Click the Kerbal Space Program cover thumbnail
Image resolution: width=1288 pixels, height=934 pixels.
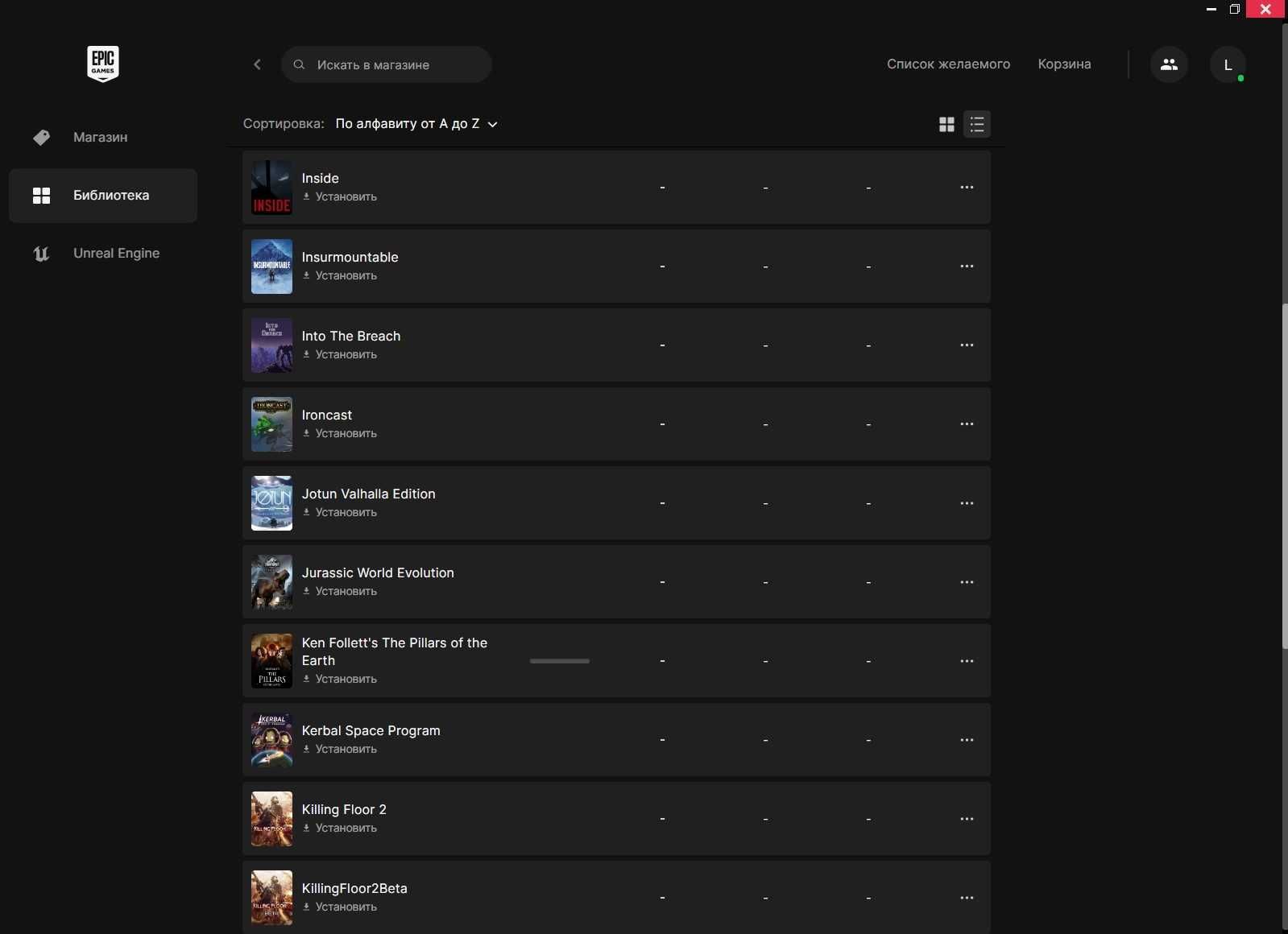[x=271, y=740]
